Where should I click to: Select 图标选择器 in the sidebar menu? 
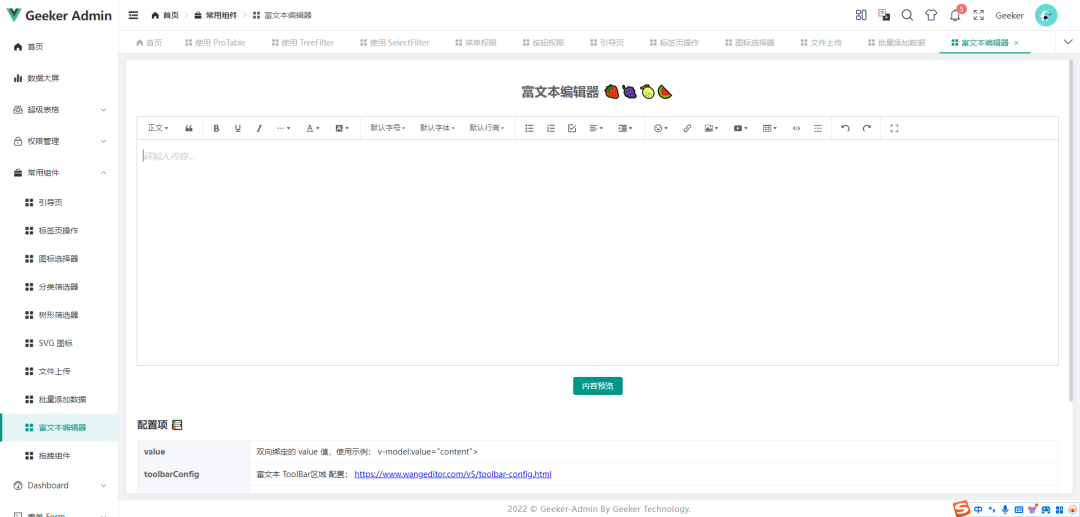(57, 258)
